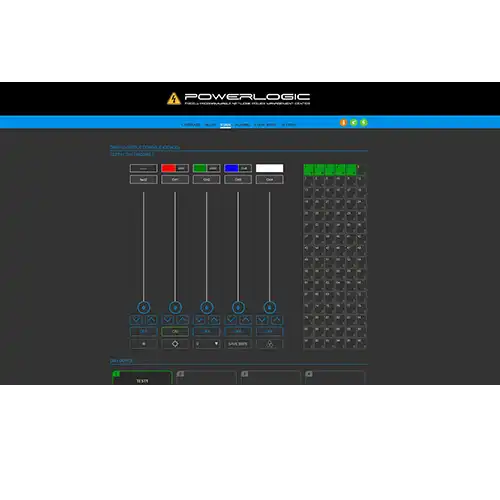The height and width of the screenshot is (500, 500).
Task: Click the label button below the red swatch
Action: pyautogui.click(x=175, y=180)
